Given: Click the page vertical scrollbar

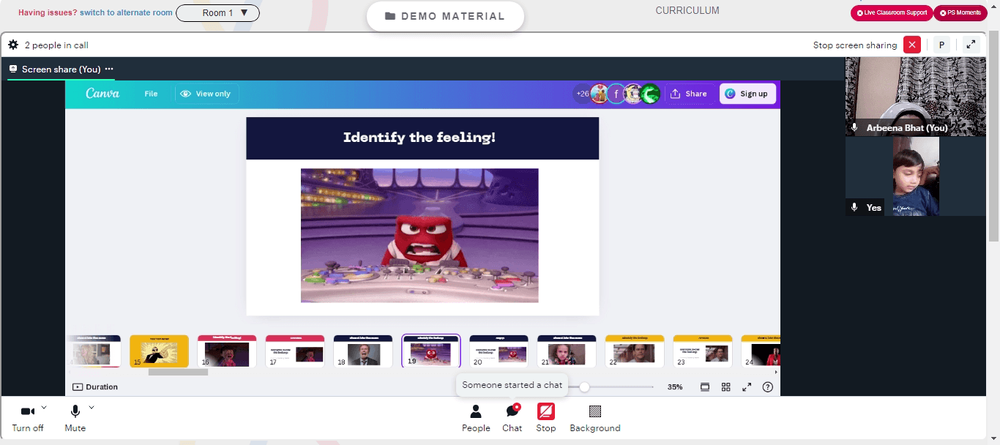Looking at the screenshot, I should (994, 137).
